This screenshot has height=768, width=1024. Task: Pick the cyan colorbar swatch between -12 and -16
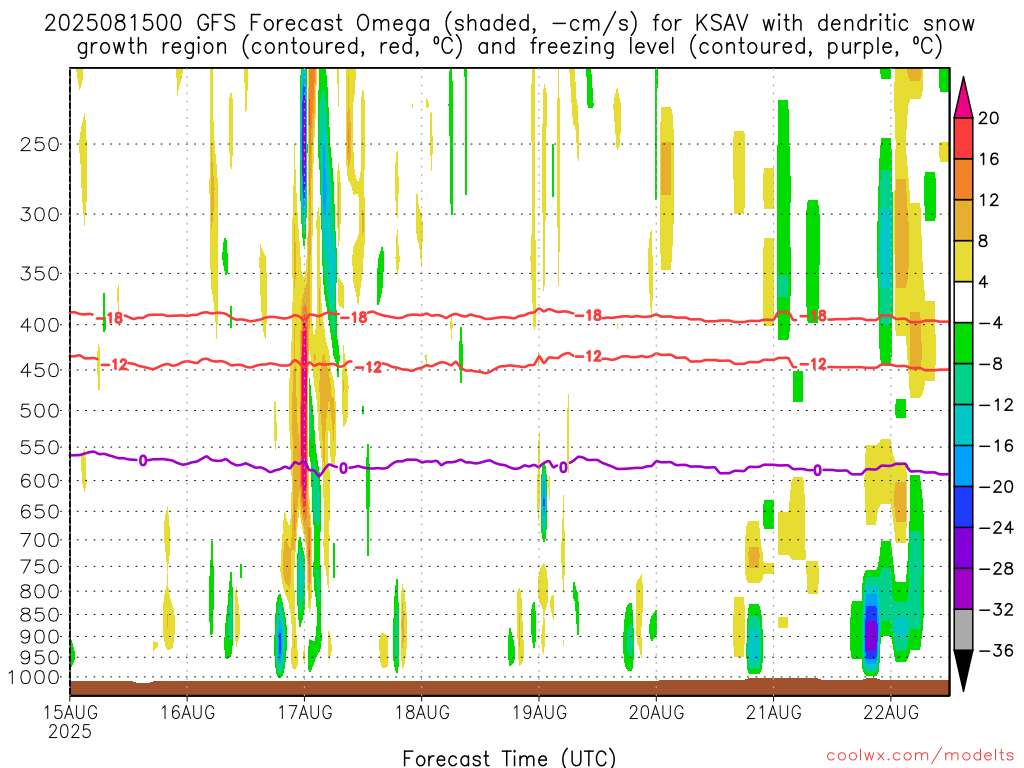tap(963, 426)
